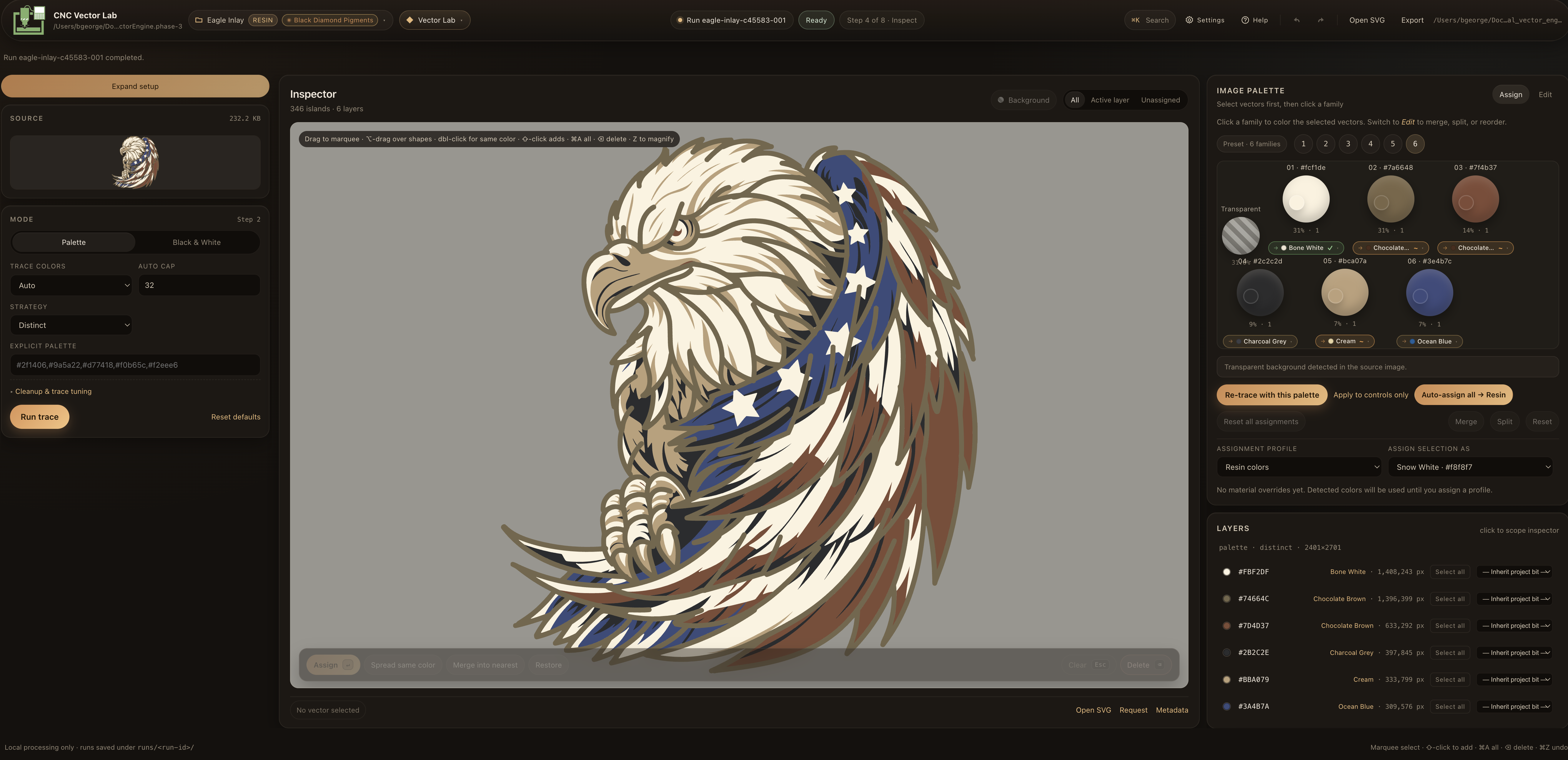1568x760 pixels.
Task: Click the CNC Vector Lab machine logo
Action: tap(29, 20)
